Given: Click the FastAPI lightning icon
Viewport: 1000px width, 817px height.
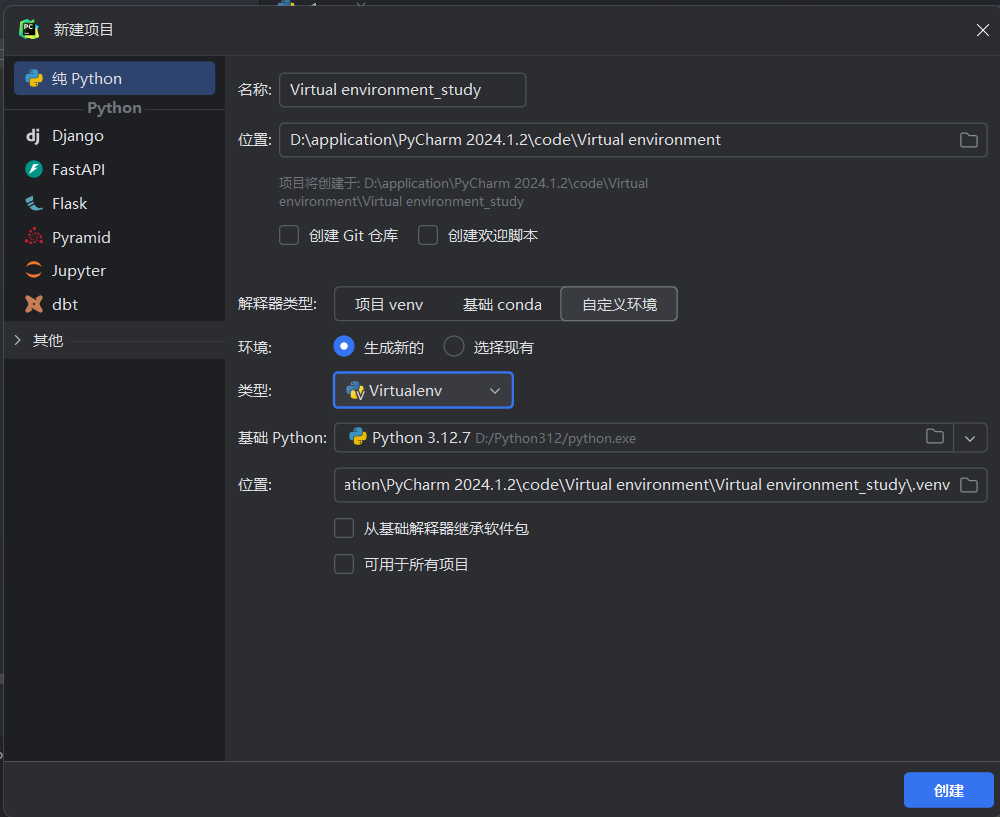Looking at the screenshot, I should pos(34,169).
